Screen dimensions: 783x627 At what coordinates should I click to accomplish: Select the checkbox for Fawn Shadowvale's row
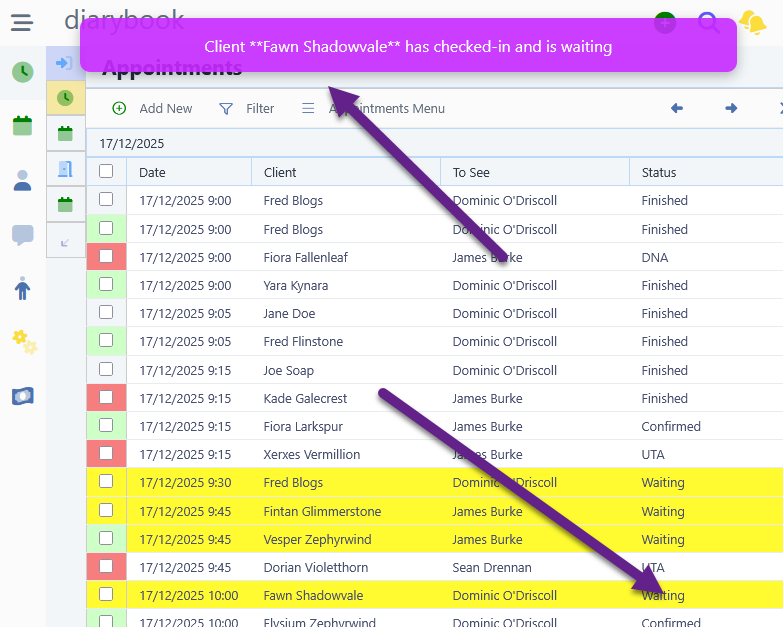point(106,595)
